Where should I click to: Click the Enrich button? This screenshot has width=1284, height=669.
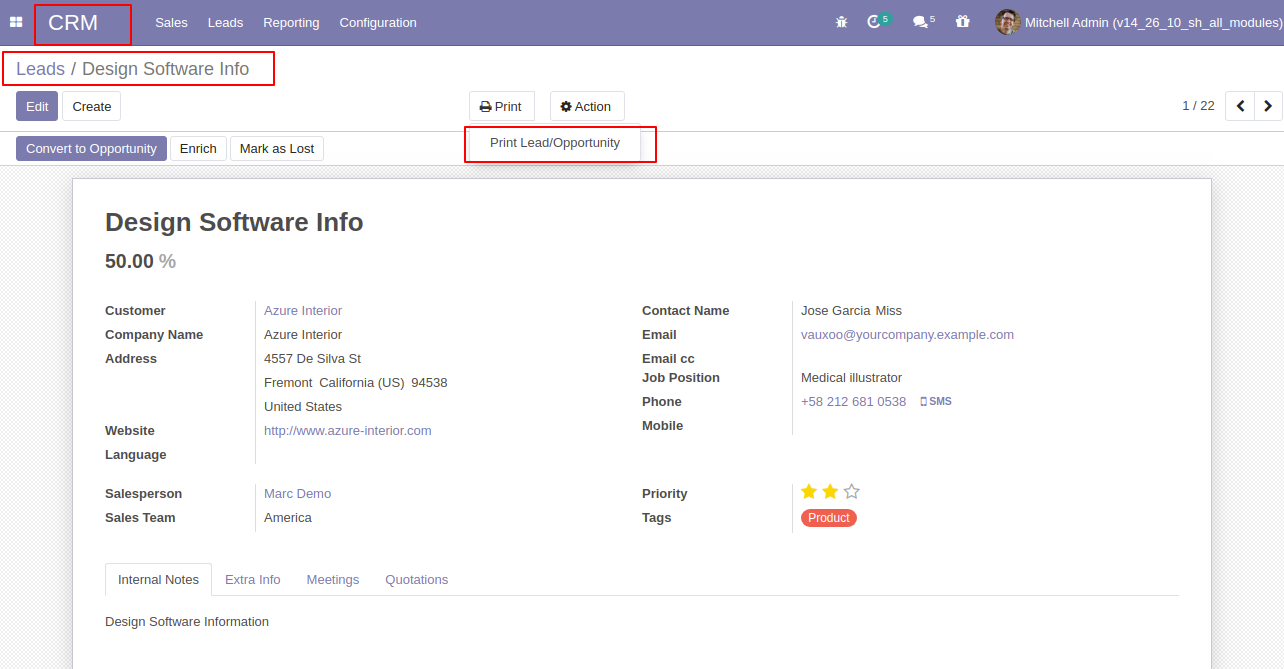198,148
